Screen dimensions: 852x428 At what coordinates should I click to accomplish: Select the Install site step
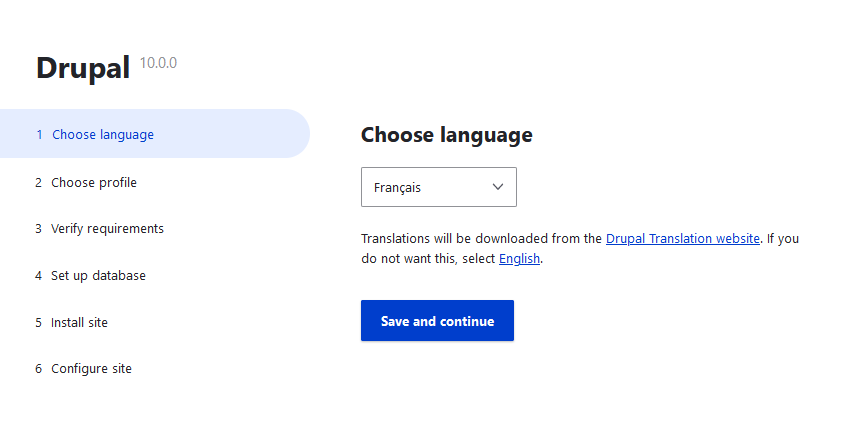pyautogui.click(x=71, y=323)
